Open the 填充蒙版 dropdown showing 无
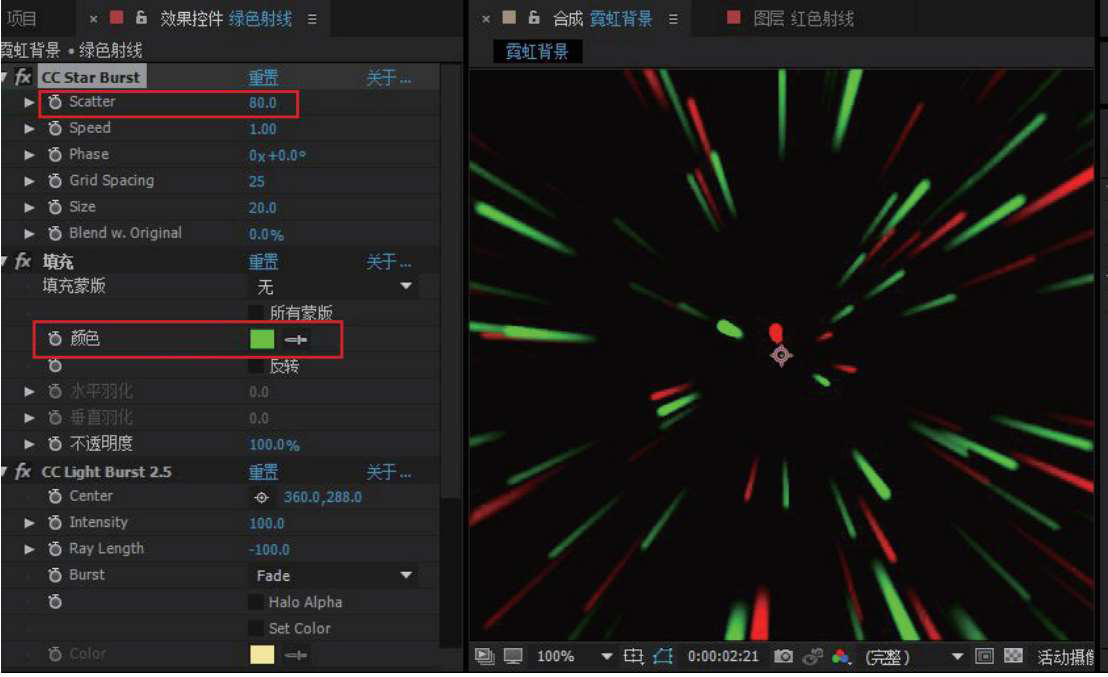 [x=333, y=286]
